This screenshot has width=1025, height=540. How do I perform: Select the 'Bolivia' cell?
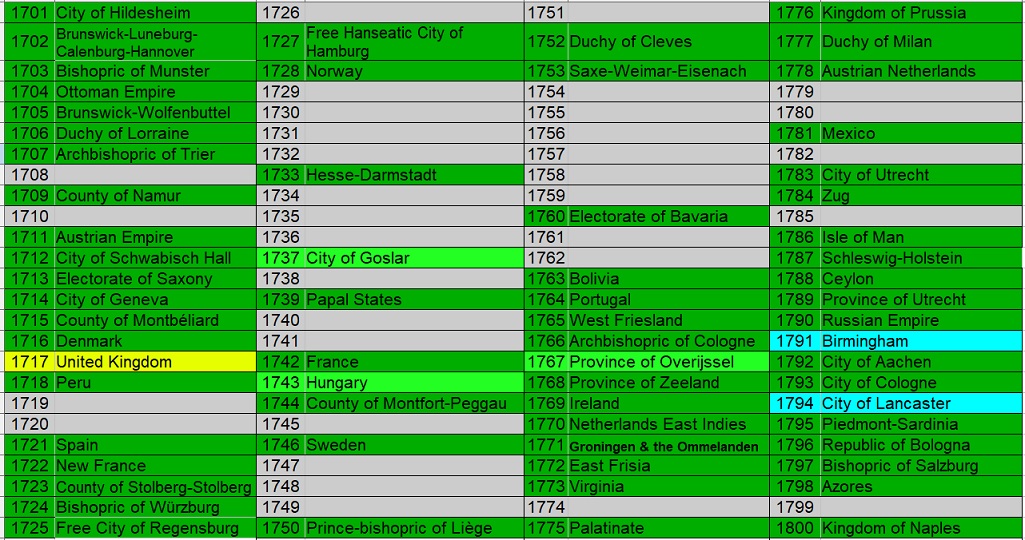[668, 279]
